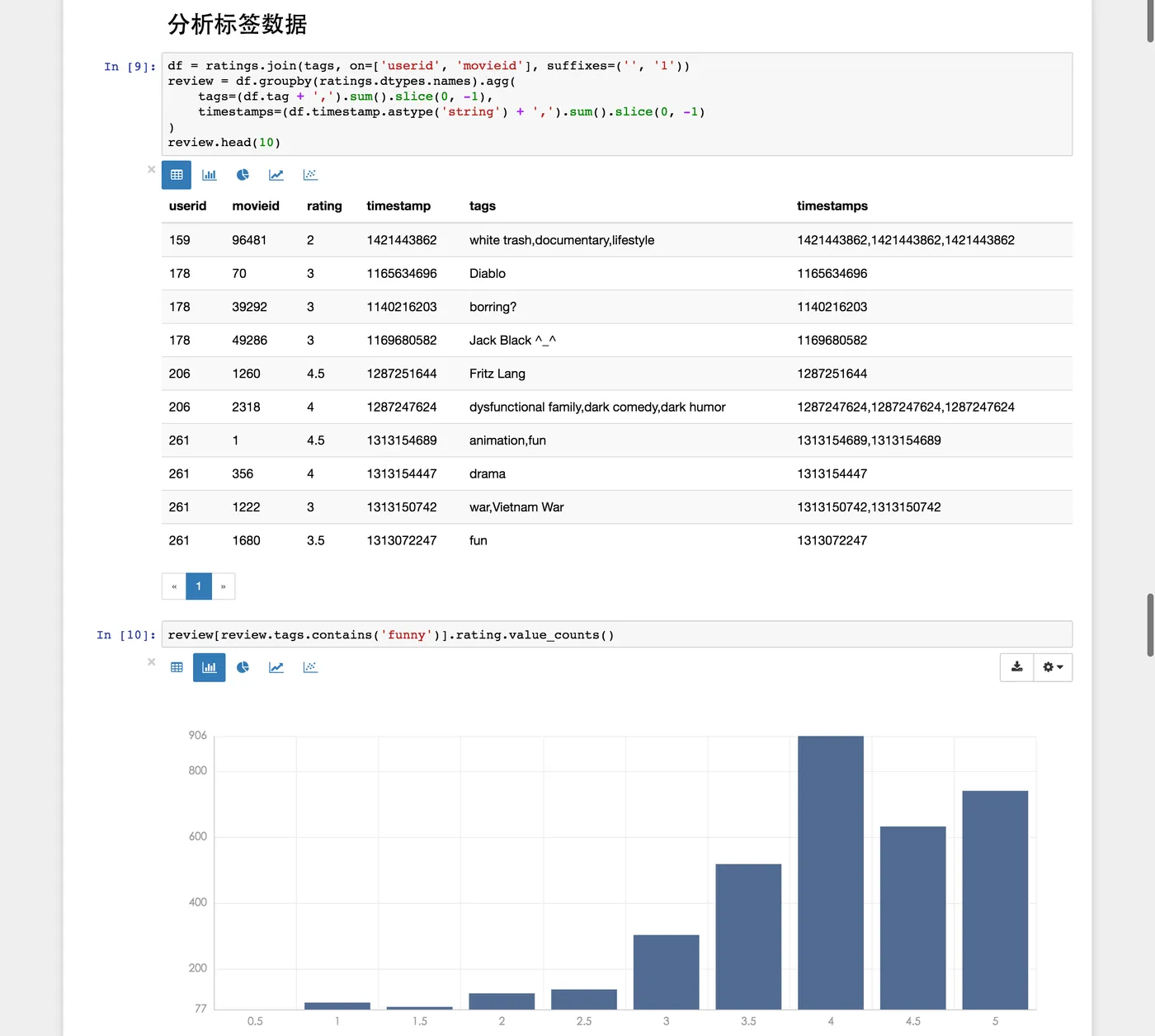Click the chart bar for rating 2.5
The image size is (1155, 1036).
click(584, 999)
